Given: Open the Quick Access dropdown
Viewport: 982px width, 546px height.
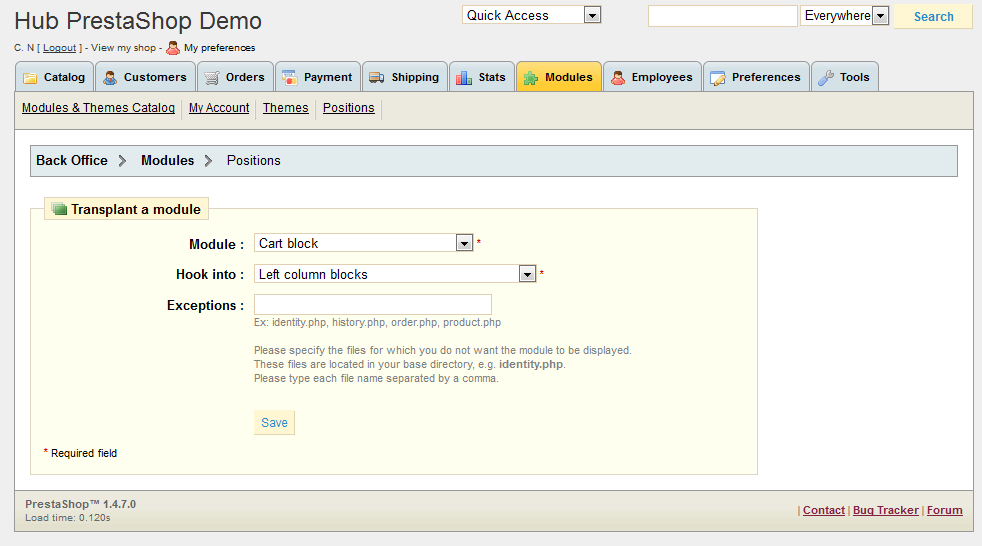Looking at the screenshot, I should (x=592, y=15).
